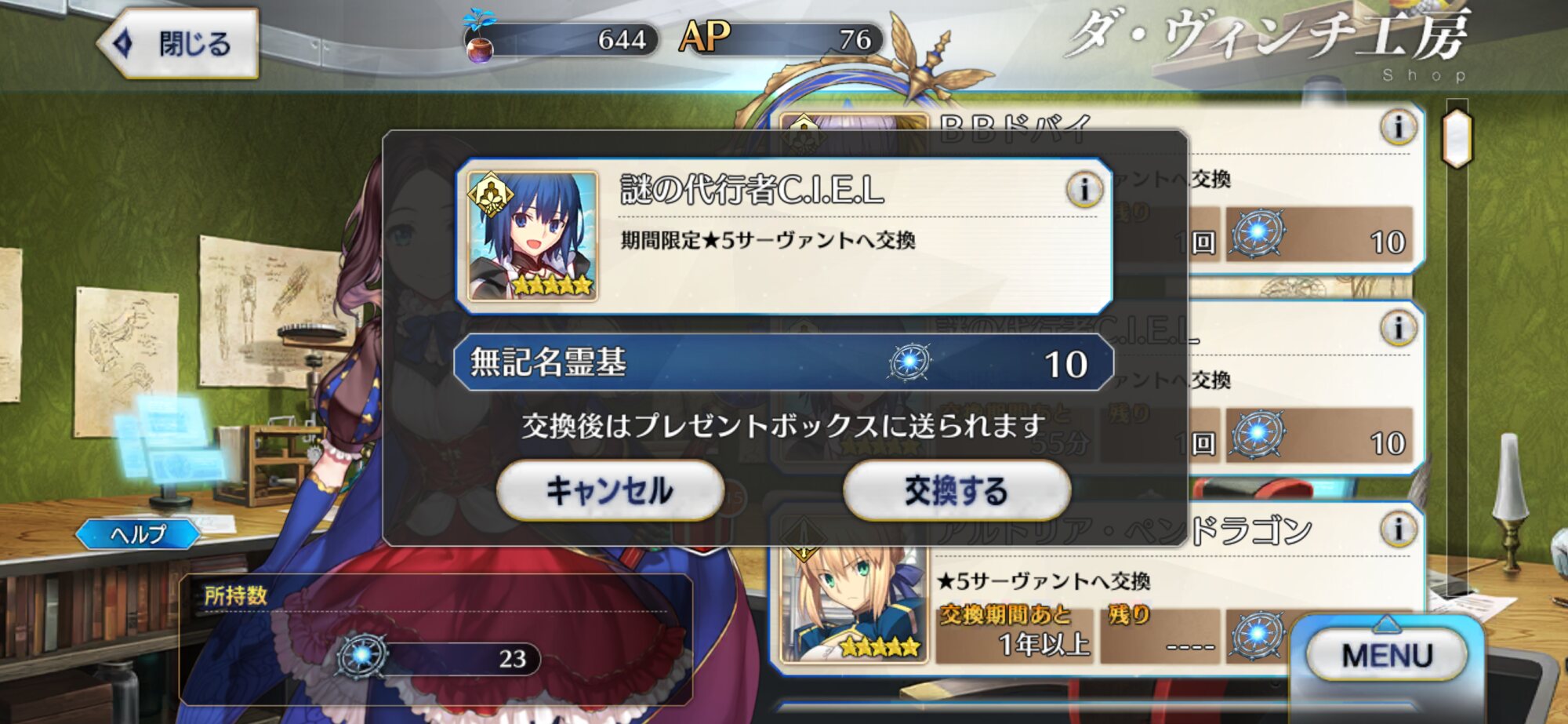Tap the AP gauge showing 76
The height and width of the screenshot is (724, 1568).
[x=781, y=38]
